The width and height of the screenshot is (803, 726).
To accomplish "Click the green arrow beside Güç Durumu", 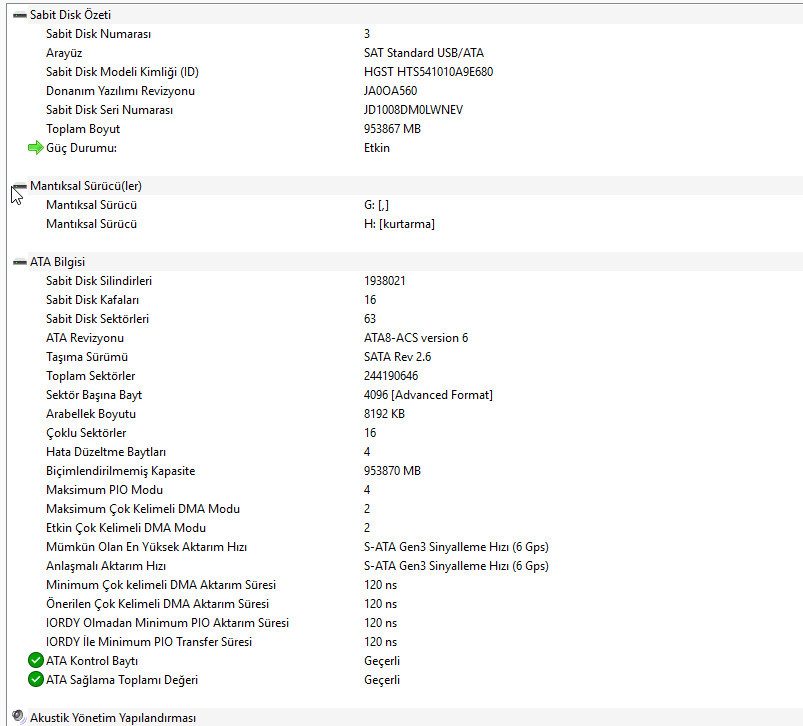I will click(35, 148).
